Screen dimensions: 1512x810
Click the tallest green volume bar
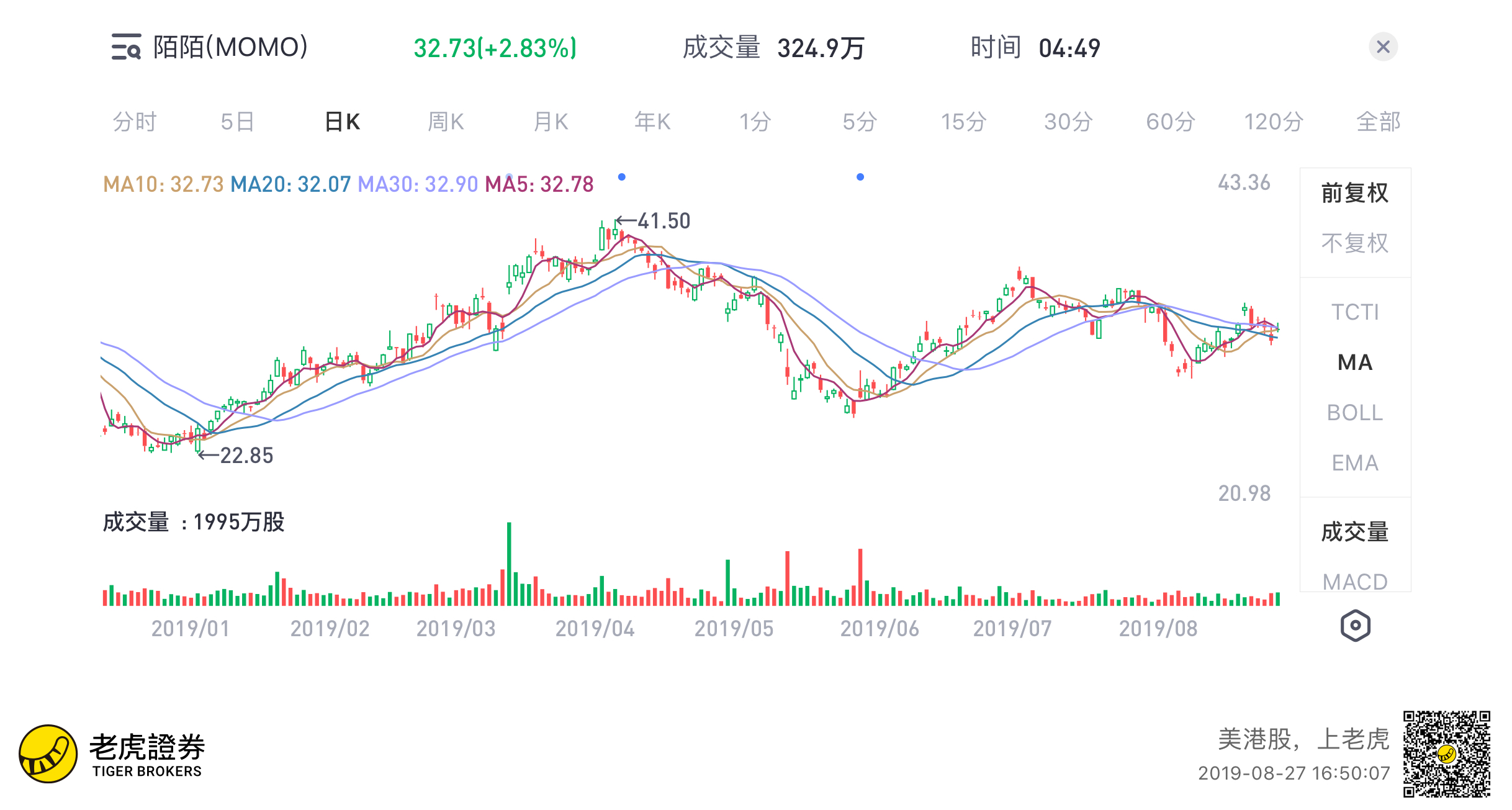(509, 564)
